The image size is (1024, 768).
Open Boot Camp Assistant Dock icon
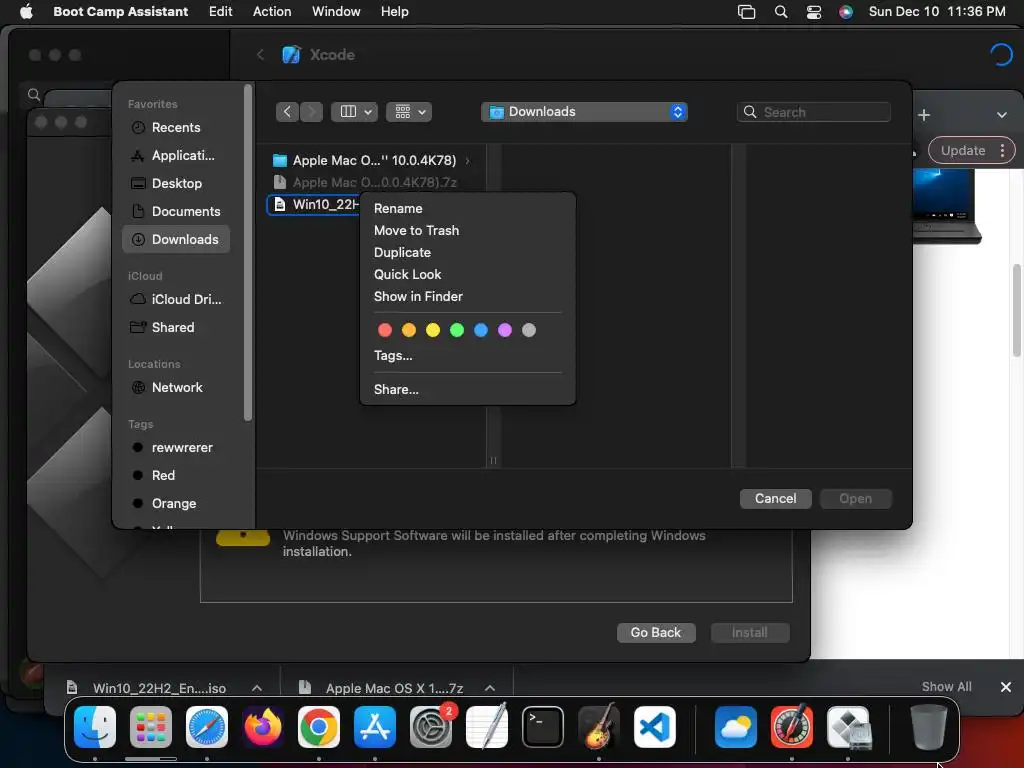point(848,726)
